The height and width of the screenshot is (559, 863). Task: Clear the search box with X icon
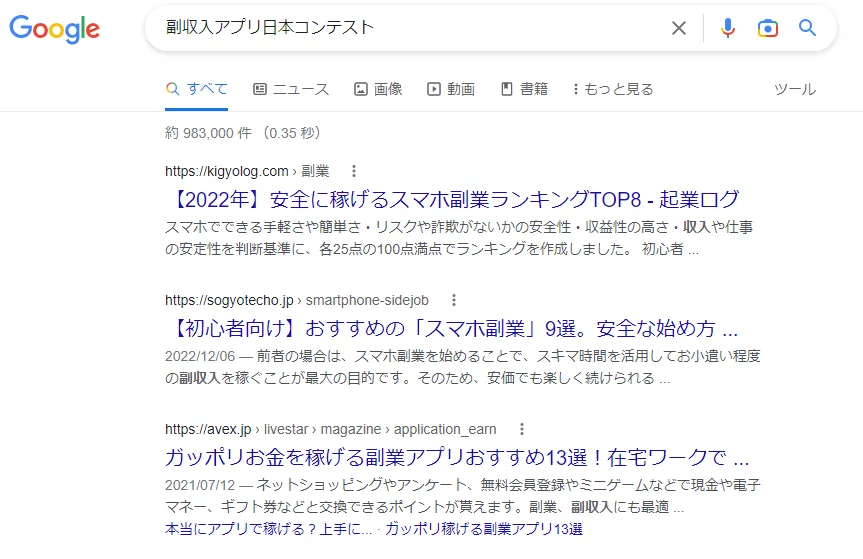click(679, 29)
